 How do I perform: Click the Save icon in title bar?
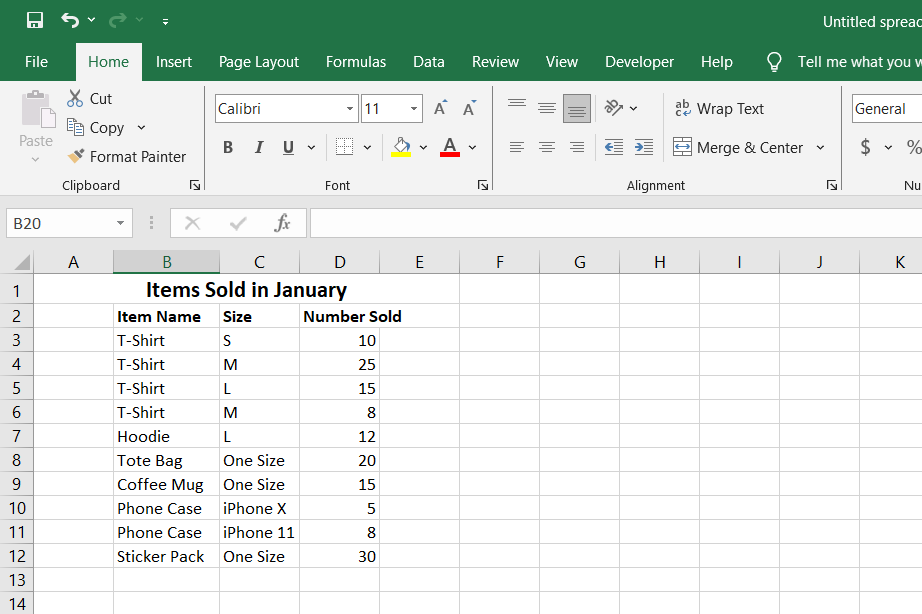pyautogui.click(x=35, y=20)
